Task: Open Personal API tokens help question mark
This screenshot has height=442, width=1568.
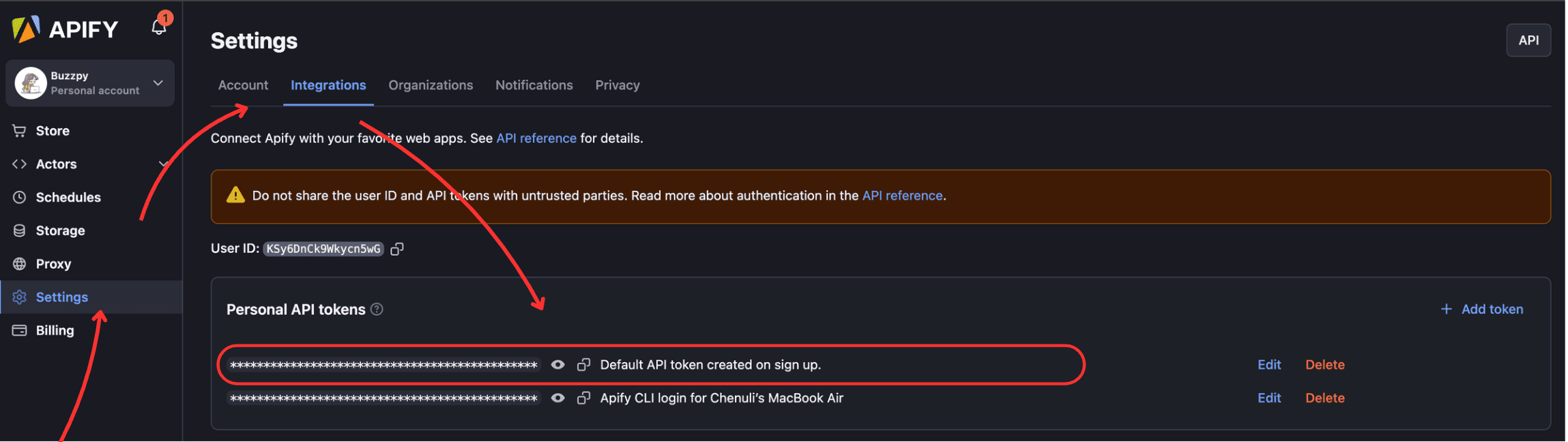Action: click(x=377, y=309)
